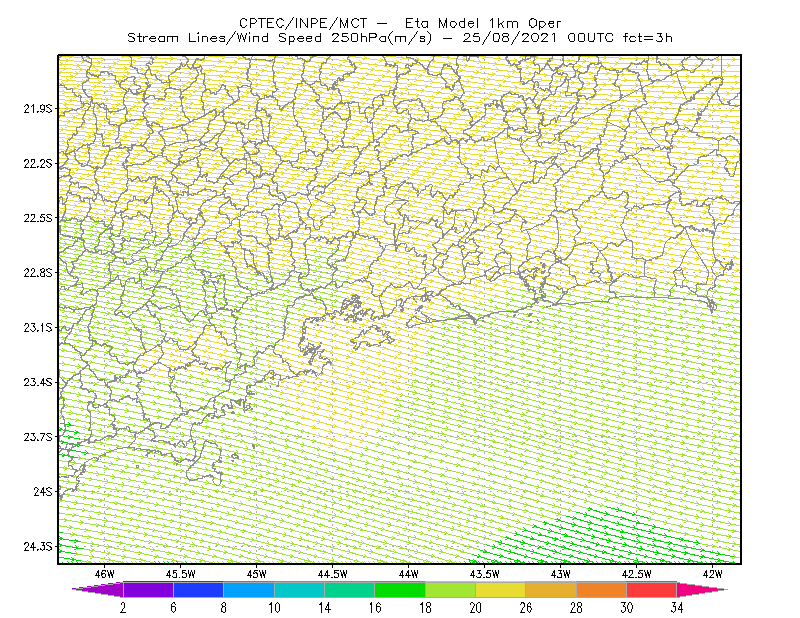This screenshot has height=618, width=800.
Task: Click the latitude label 24S
Action: coord(43,491)
